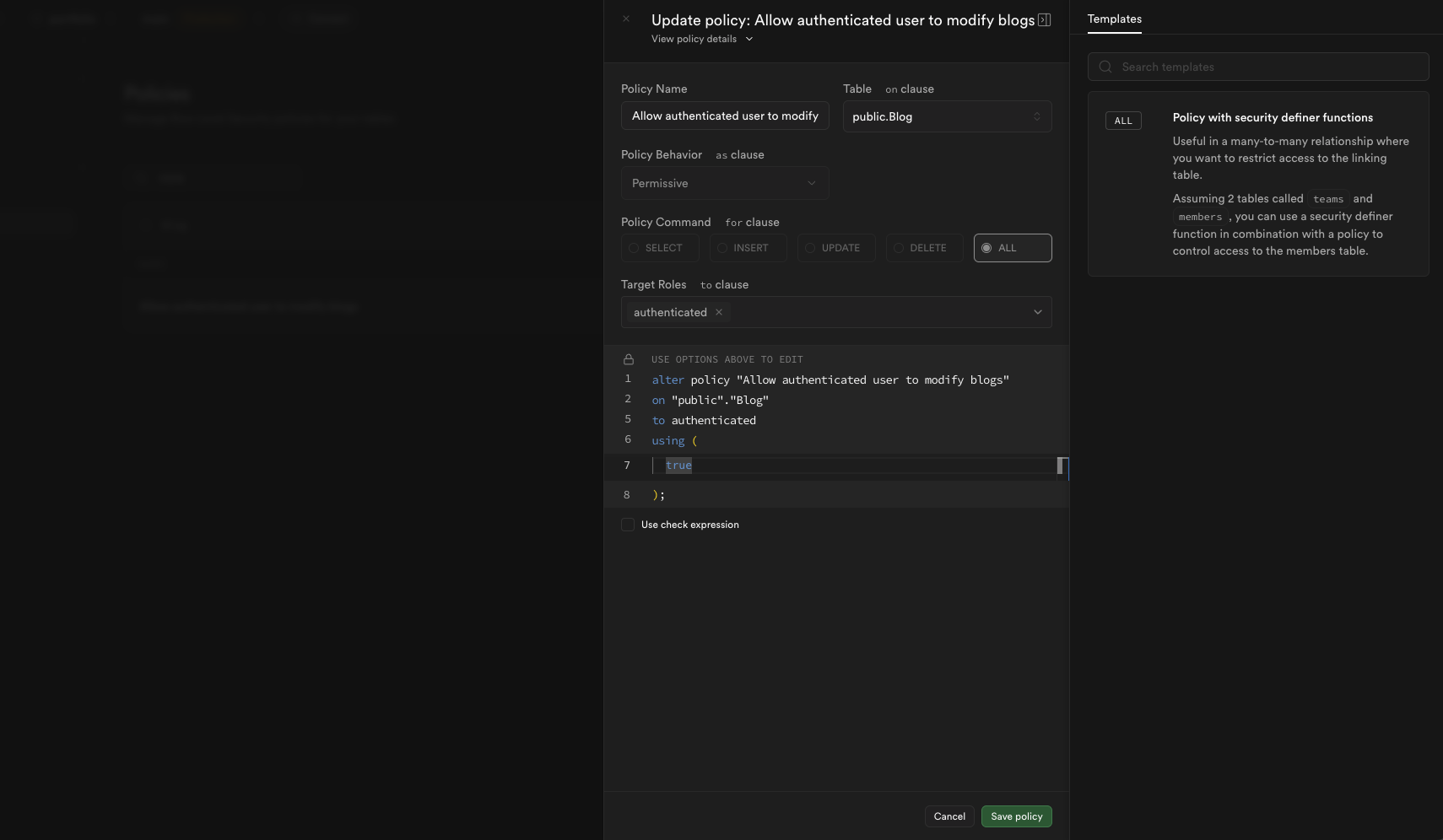Open the public.Blog table dropdown
Viewport: 1443px width, 840px height.
click(947, 116)
